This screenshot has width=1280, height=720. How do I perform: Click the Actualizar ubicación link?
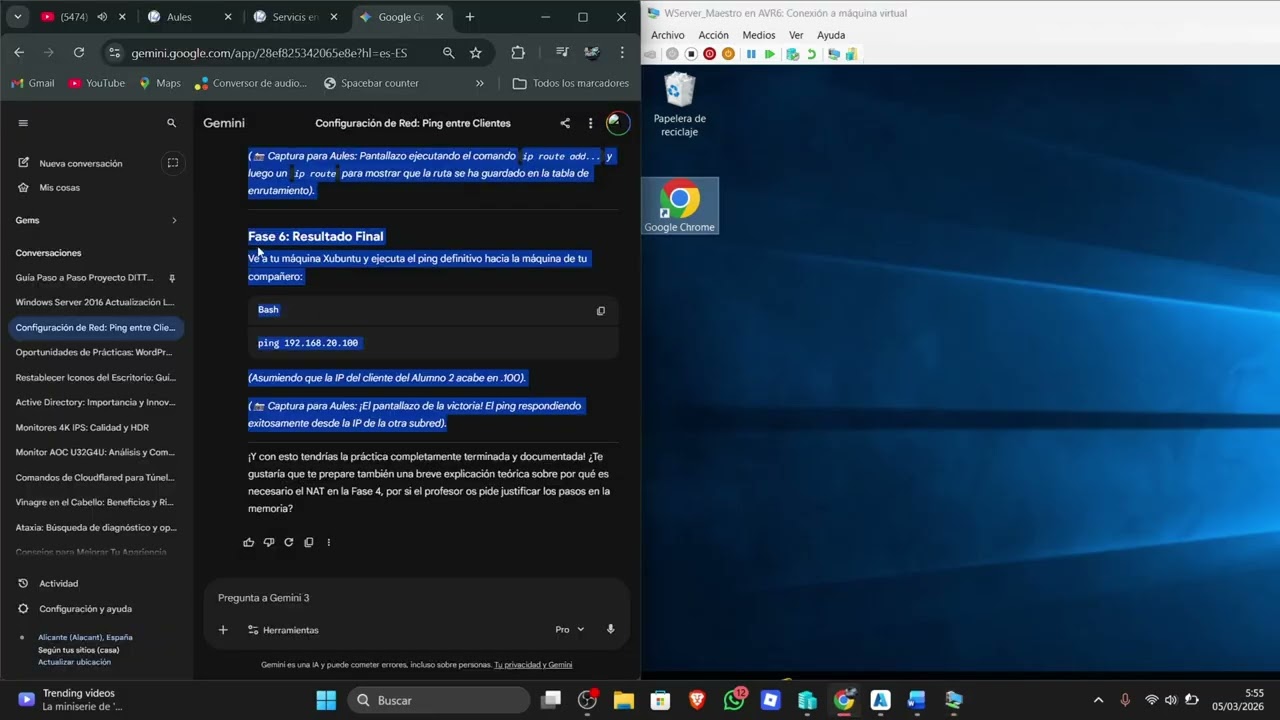pyautogui.click(x=74, y=662)
